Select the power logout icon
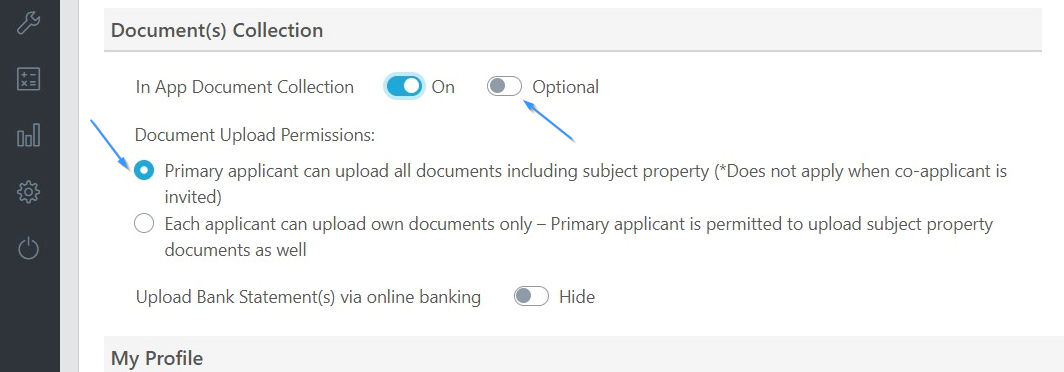This screenshot has height=372, width=1064. click(28, 248)
